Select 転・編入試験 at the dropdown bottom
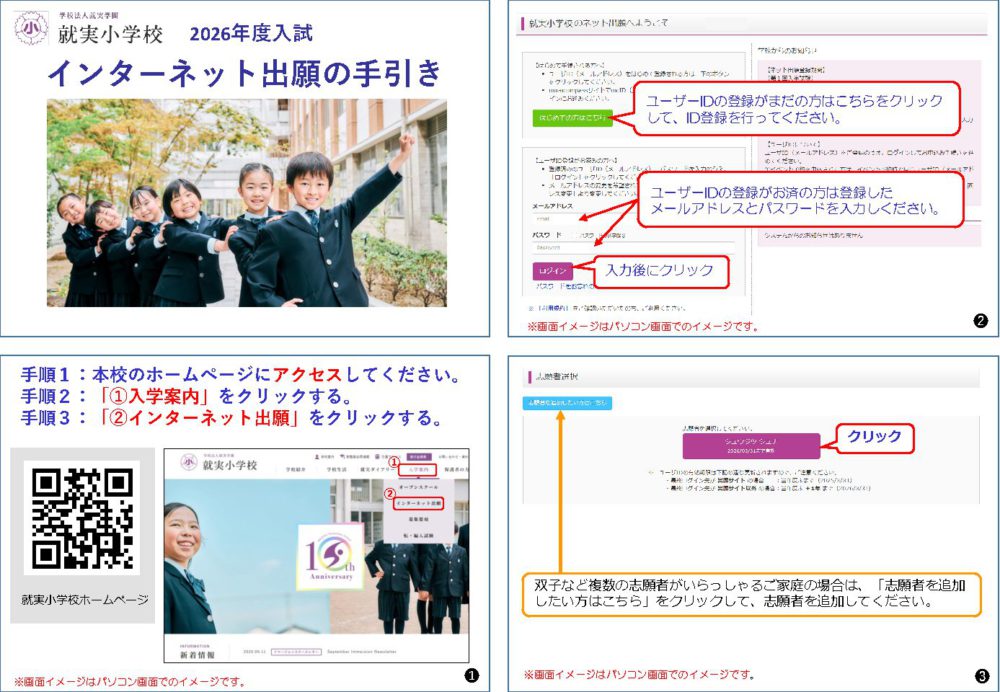This screenshot has height=692, width=1000. (x=420, y=534)
